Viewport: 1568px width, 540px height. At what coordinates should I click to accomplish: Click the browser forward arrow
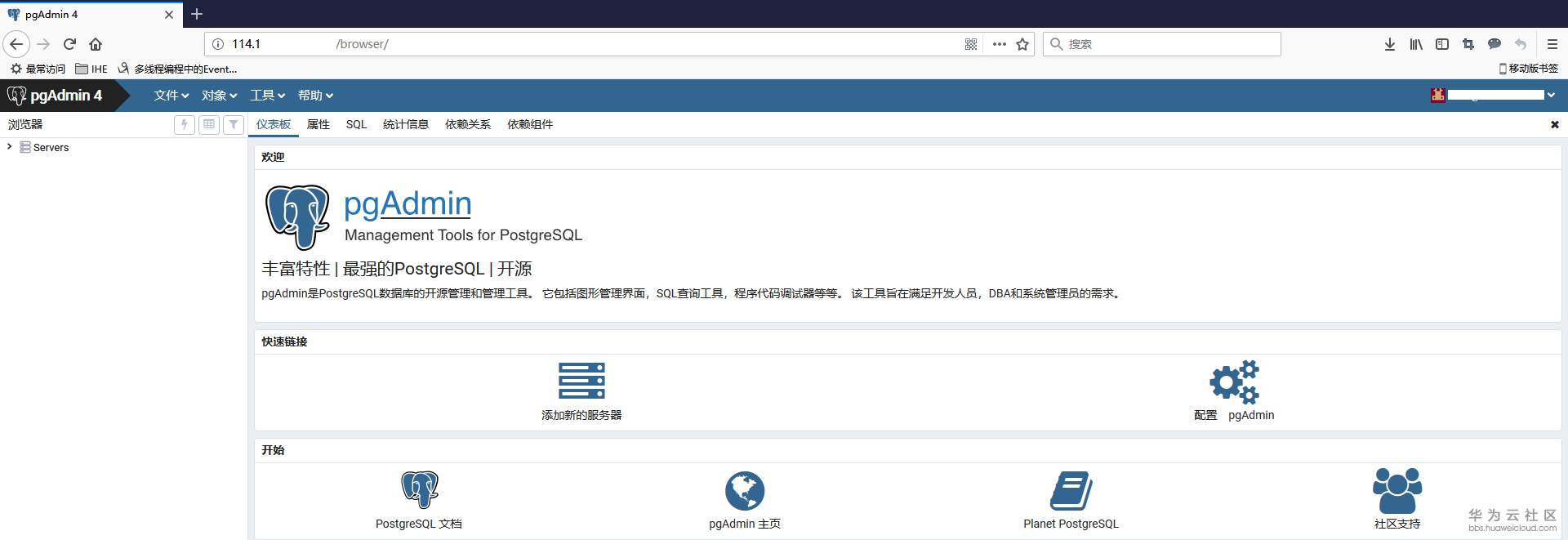click(43, 44)
